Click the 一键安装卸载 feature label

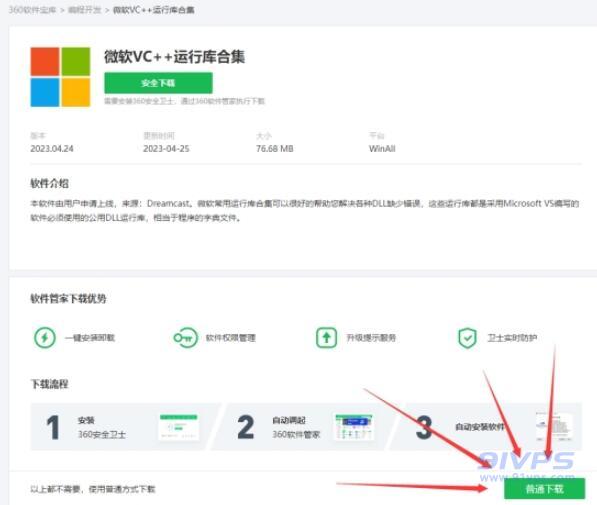click(x=90, y=338)
